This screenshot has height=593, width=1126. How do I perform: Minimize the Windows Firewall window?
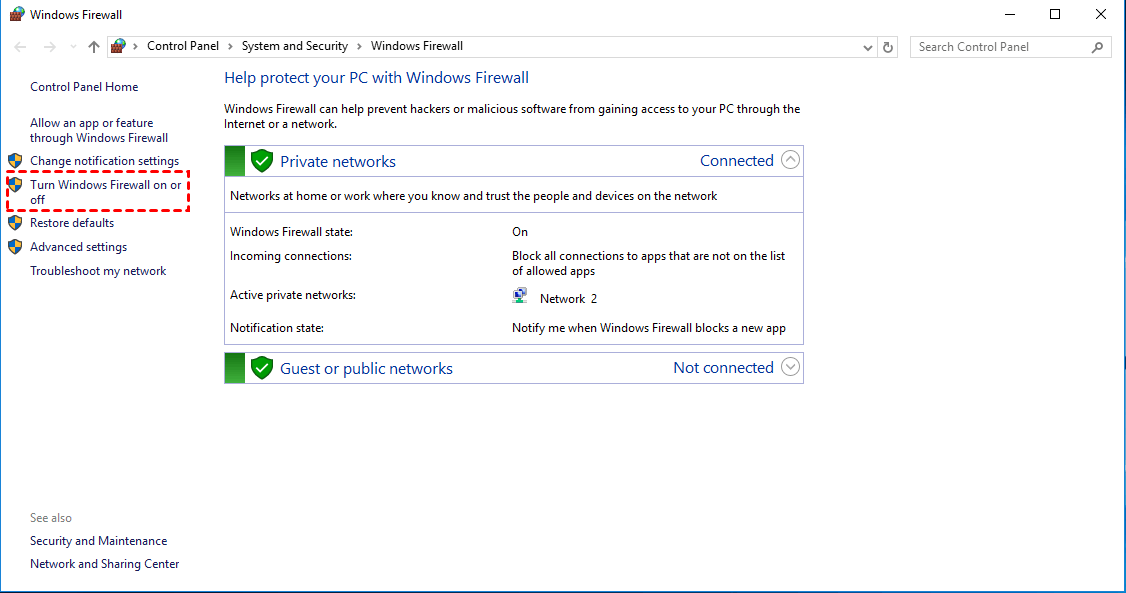pos(1010,14)
